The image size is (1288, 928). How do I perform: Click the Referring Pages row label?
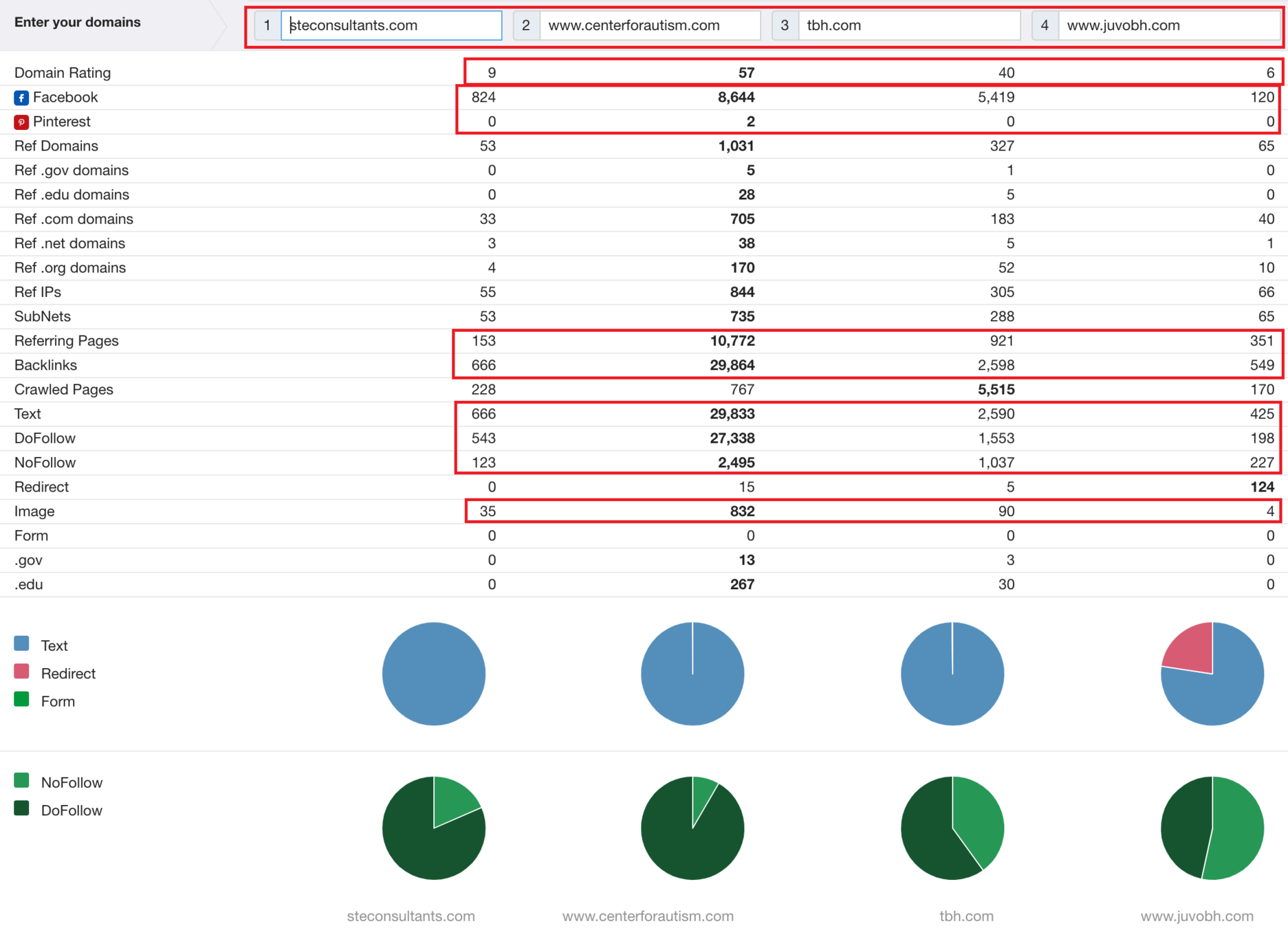coord(67,341)
